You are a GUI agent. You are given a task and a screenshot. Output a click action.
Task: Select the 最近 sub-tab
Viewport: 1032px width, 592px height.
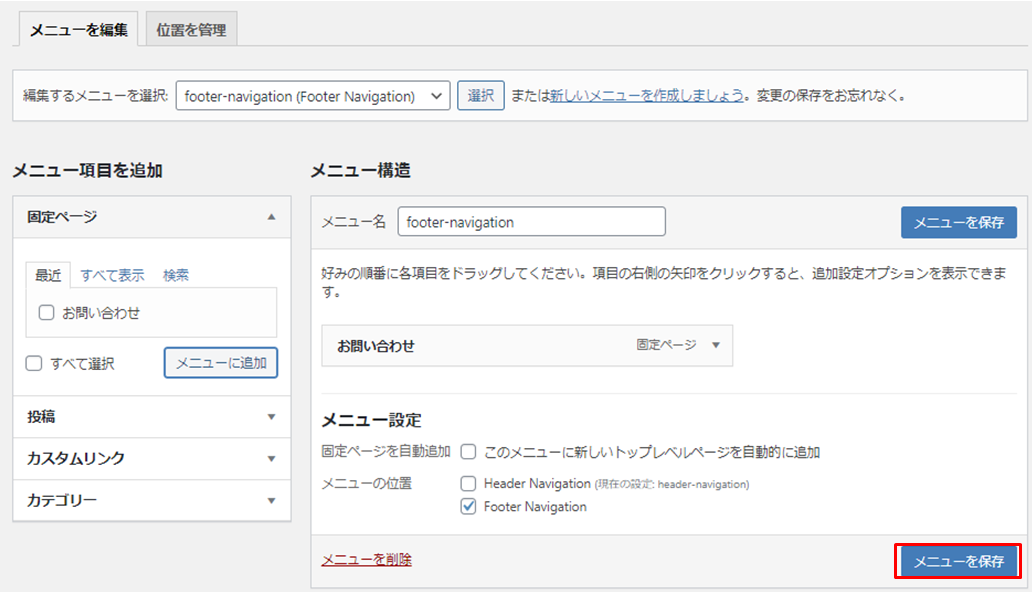tap(48, 275)
